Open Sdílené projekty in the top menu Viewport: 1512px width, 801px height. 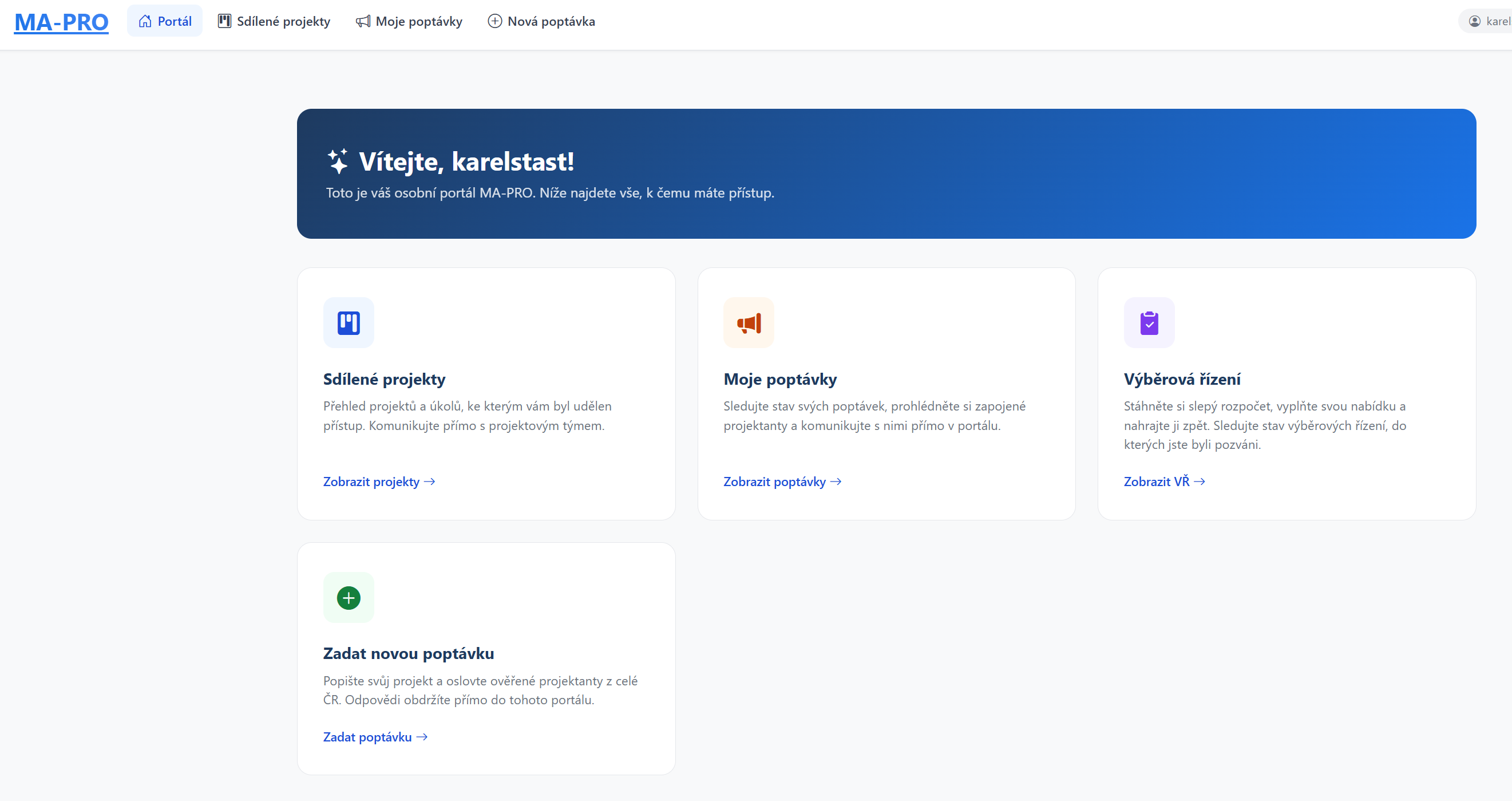tap(274, 21)
